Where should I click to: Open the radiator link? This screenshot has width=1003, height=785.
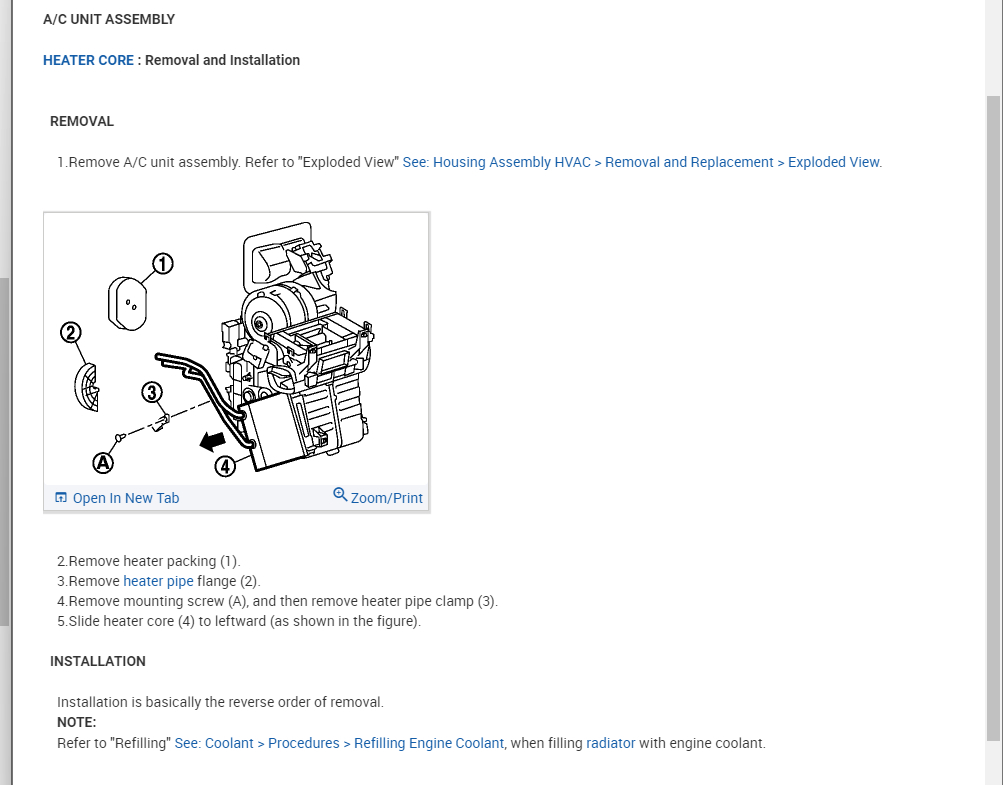pos(610,743)
